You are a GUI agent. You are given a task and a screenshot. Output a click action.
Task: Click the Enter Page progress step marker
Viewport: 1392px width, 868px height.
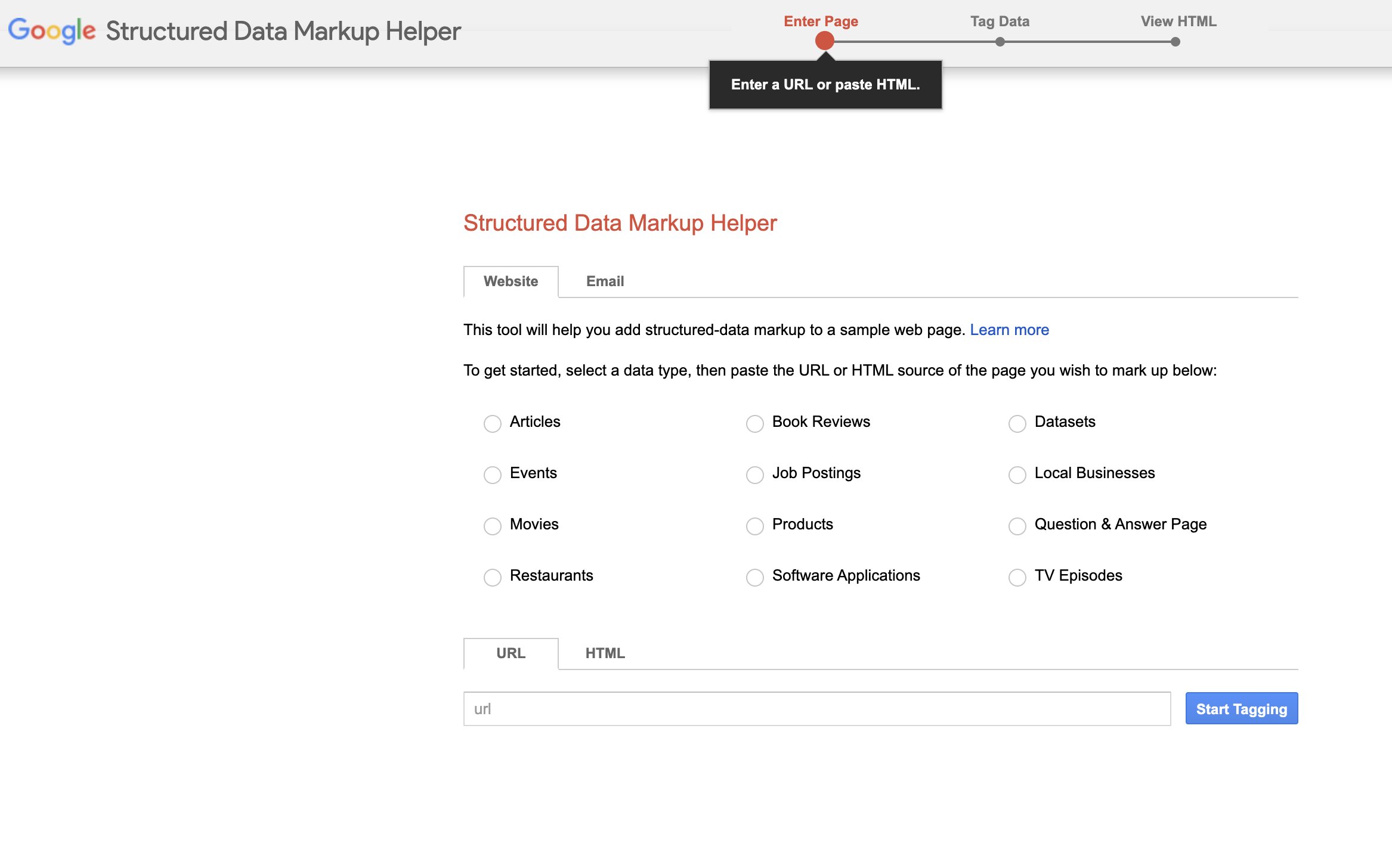click(x=824, y=41)
